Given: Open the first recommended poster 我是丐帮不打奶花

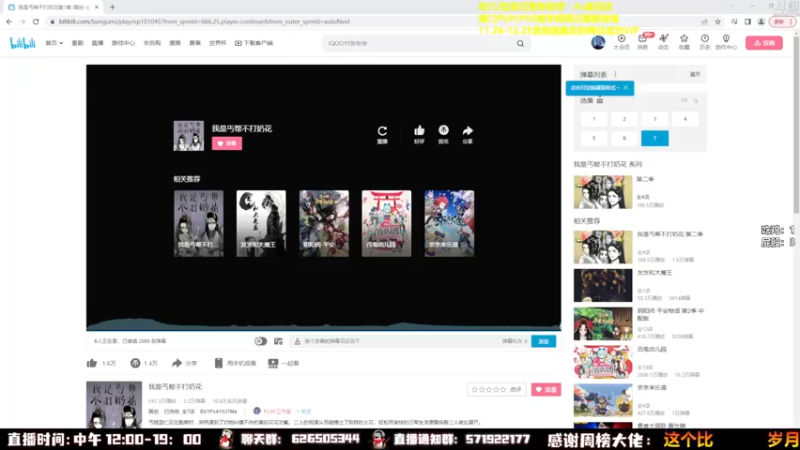Looking at the screenshot, I should coord(198,223).
